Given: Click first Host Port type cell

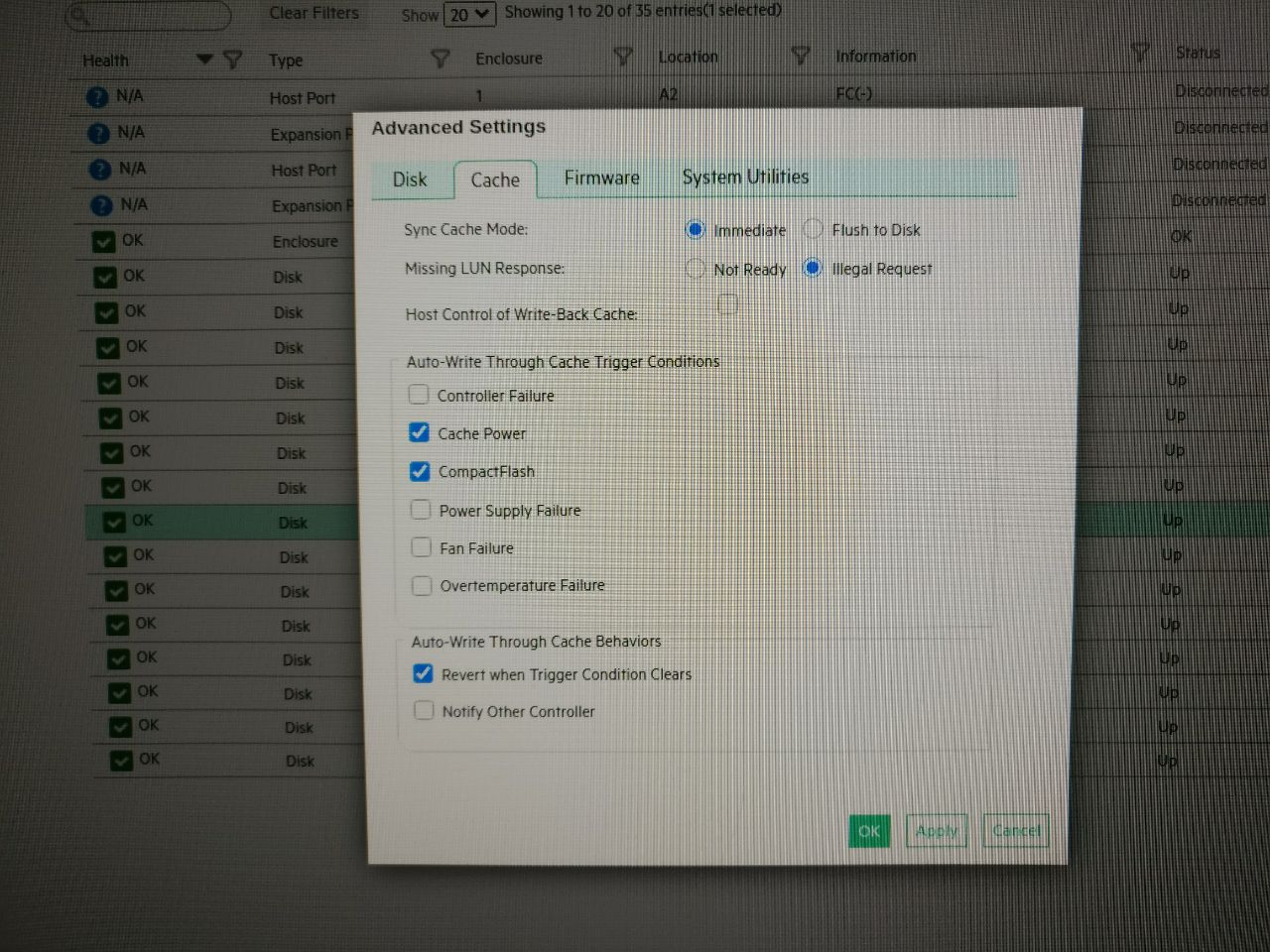Looking at the screenshot, I should 303,98.
